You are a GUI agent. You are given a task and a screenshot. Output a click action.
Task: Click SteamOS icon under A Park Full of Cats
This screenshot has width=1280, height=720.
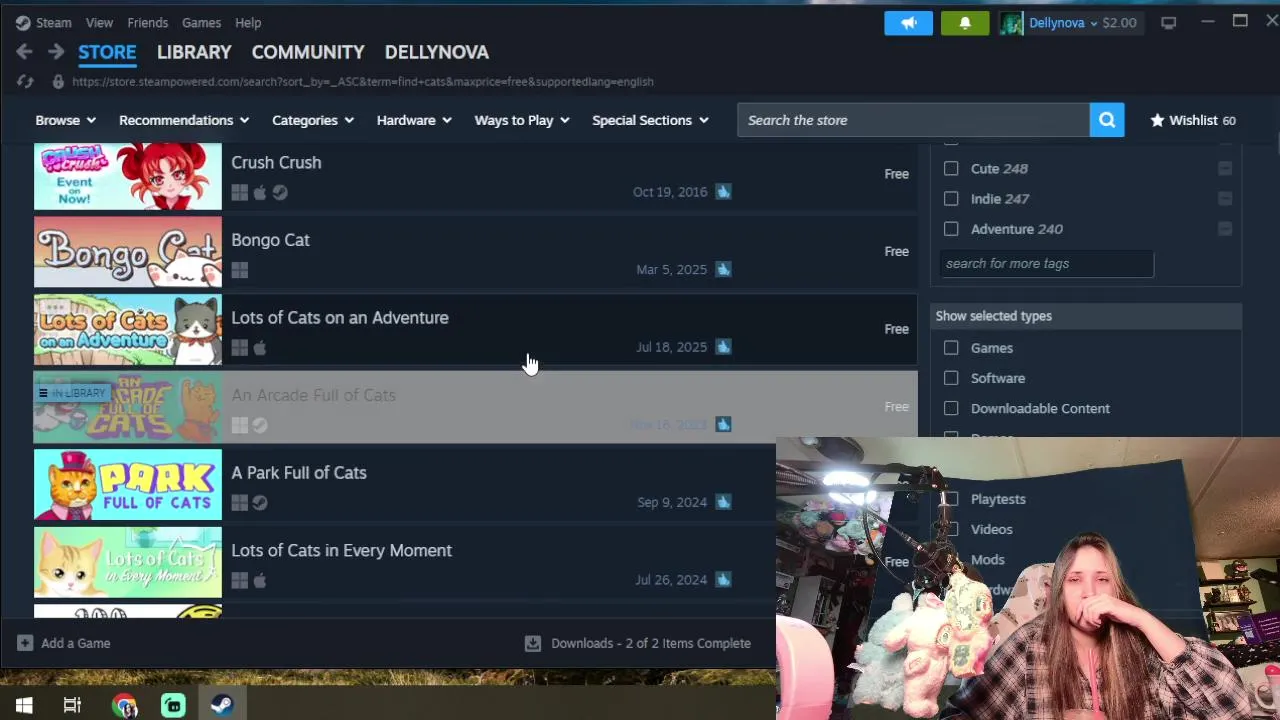(x=260, y=503)
